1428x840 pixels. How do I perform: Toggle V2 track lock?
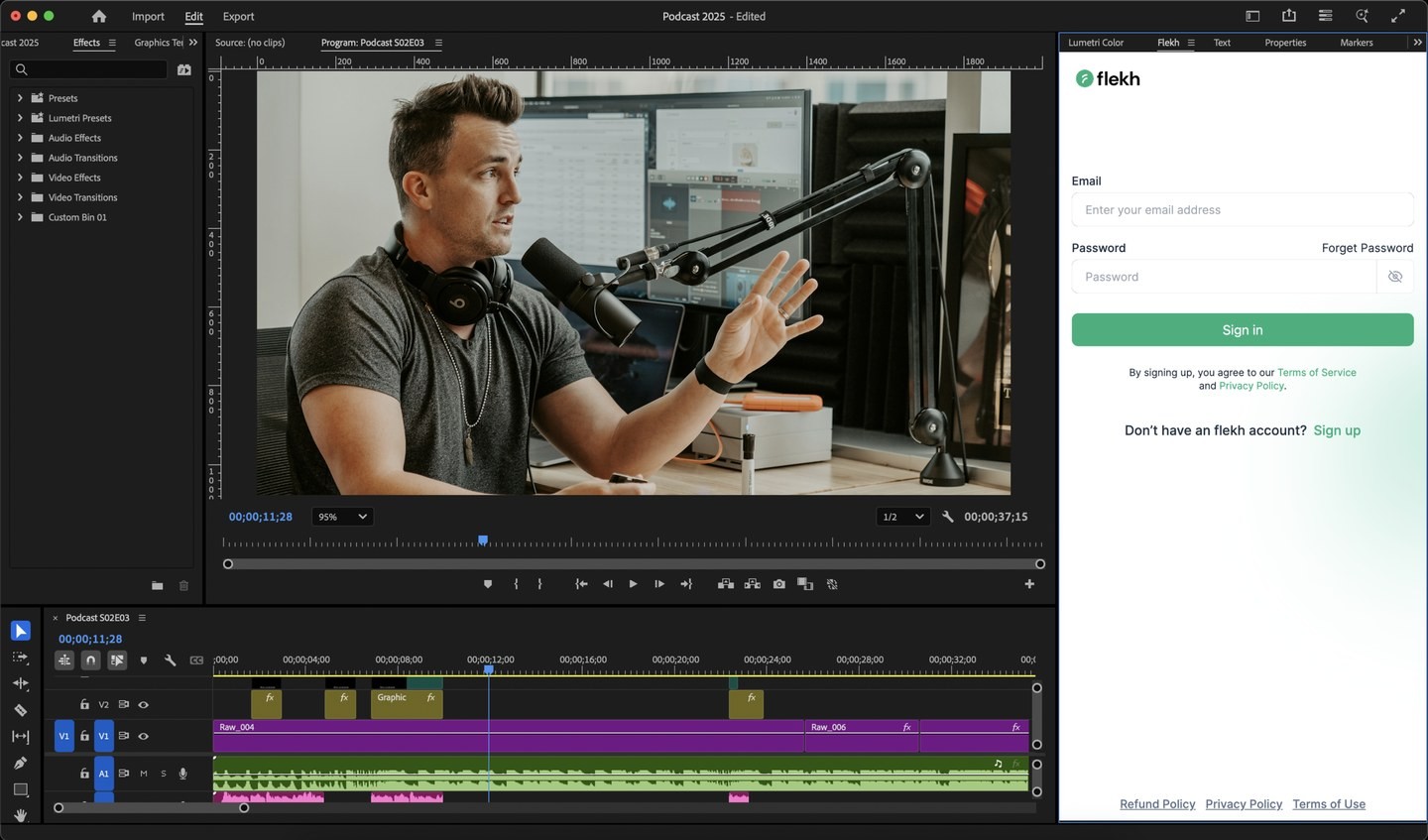[84, 705]
